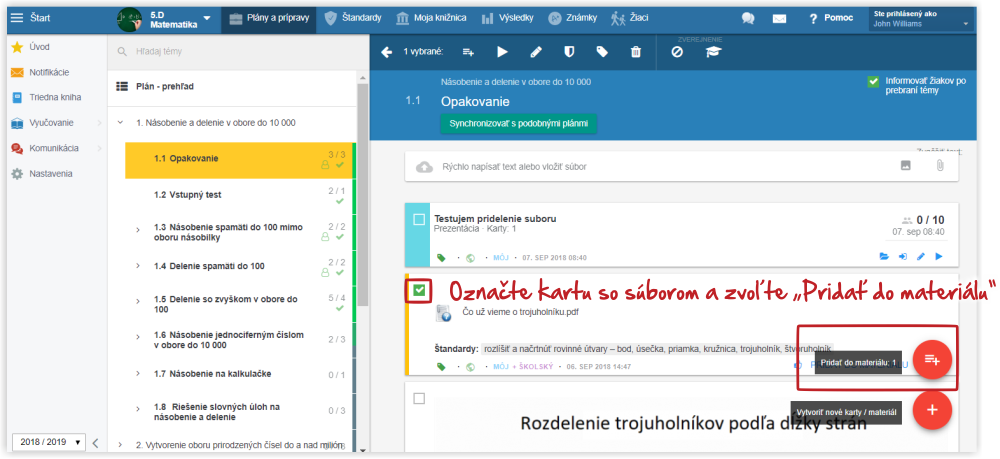Click pencil icon on Testujem pridelenie card
1000x459 pixels.
point(921,257)
